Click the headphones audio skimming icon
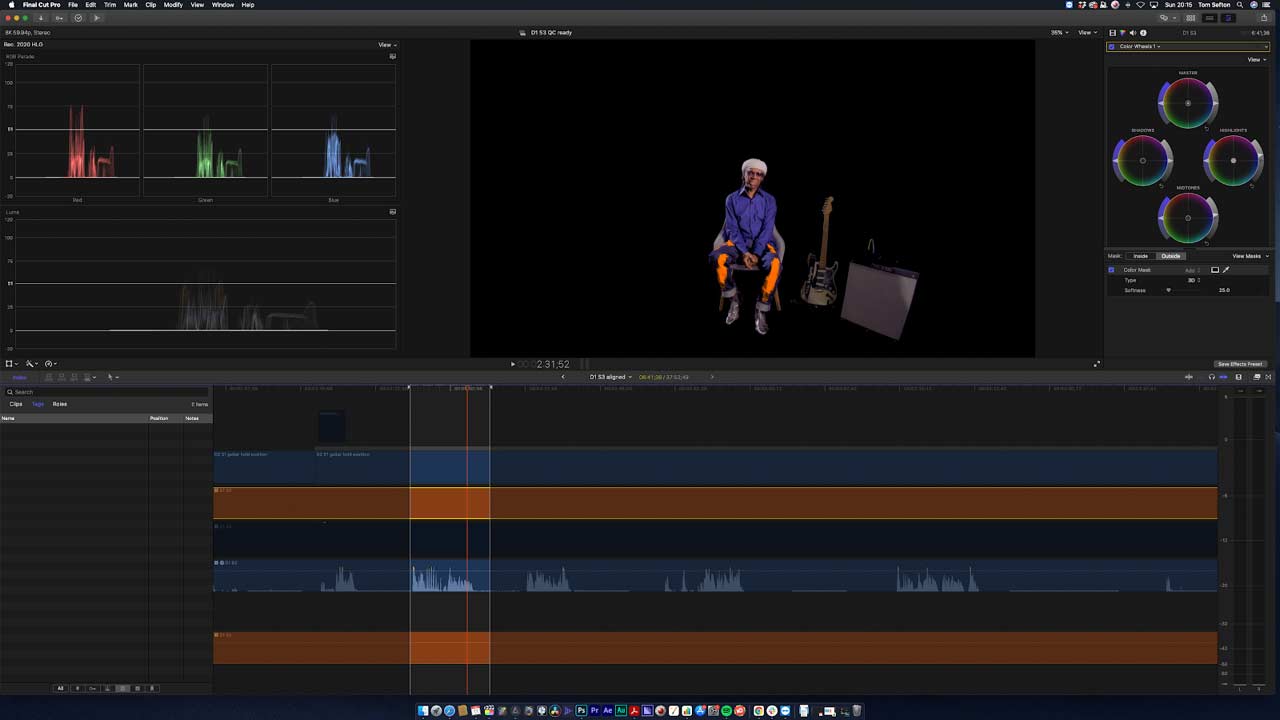Screen dimensions: 1280x720 [1212, 377]
